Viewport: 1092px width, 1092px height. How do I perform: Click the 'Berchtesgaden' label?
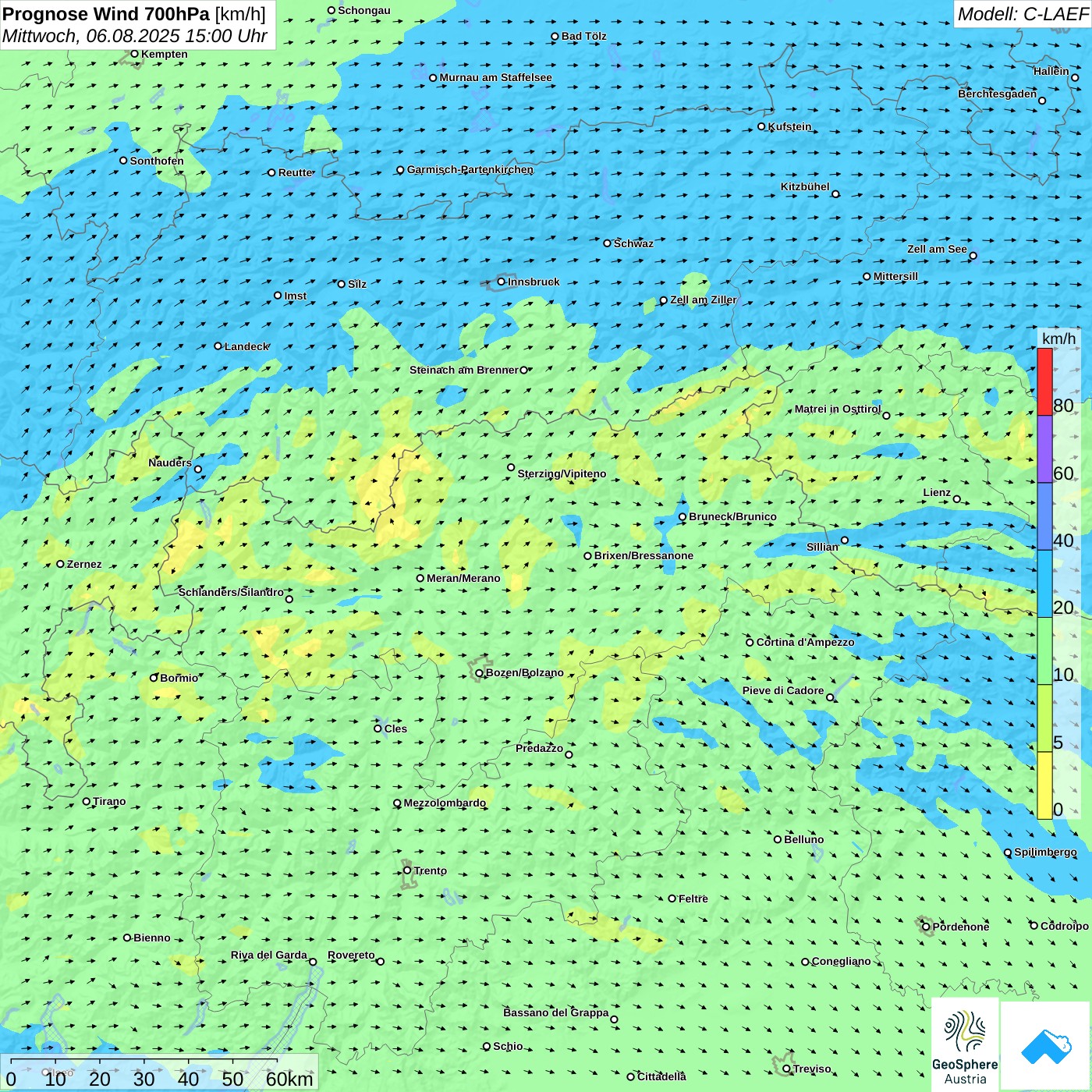click(998, 94)
